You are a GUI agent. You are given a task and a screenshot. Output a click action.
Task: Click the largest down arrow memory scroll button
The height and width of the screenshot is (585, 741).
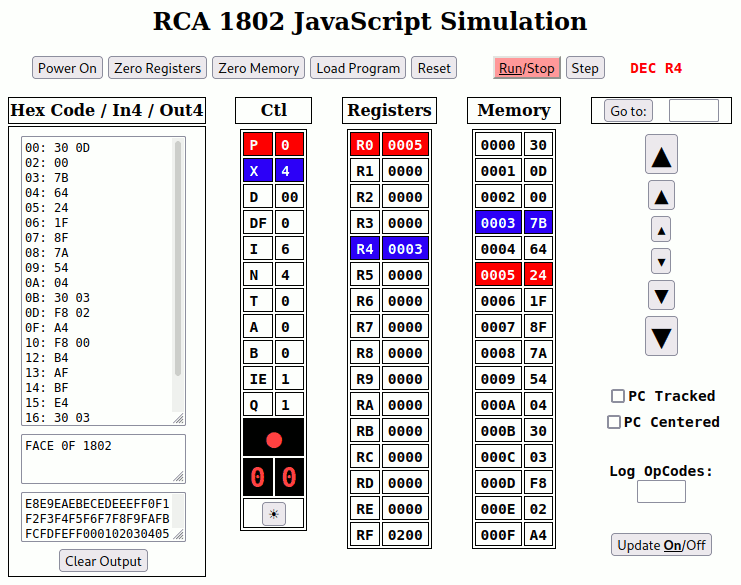661,336
